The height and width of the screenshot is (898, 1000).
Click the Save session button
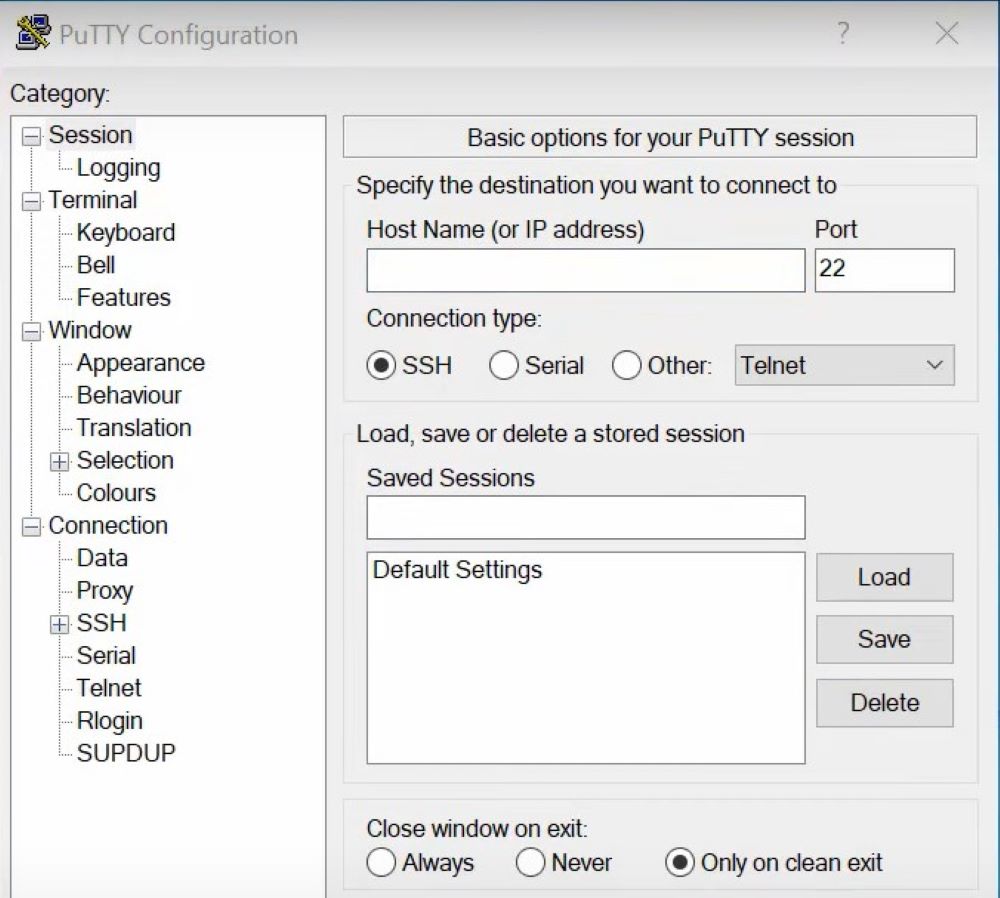884,639
